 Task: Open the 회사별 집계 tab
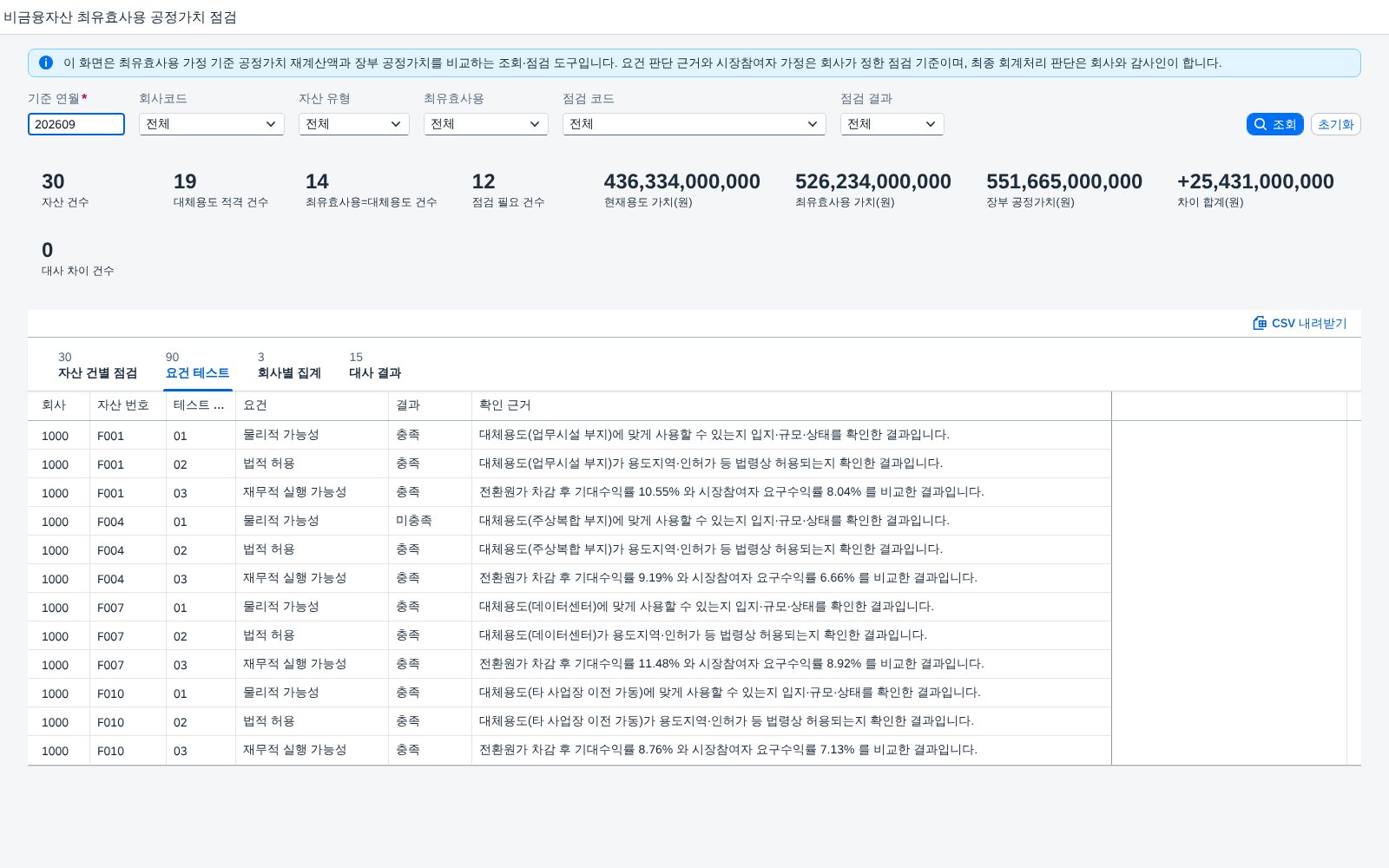coord(289,365)
